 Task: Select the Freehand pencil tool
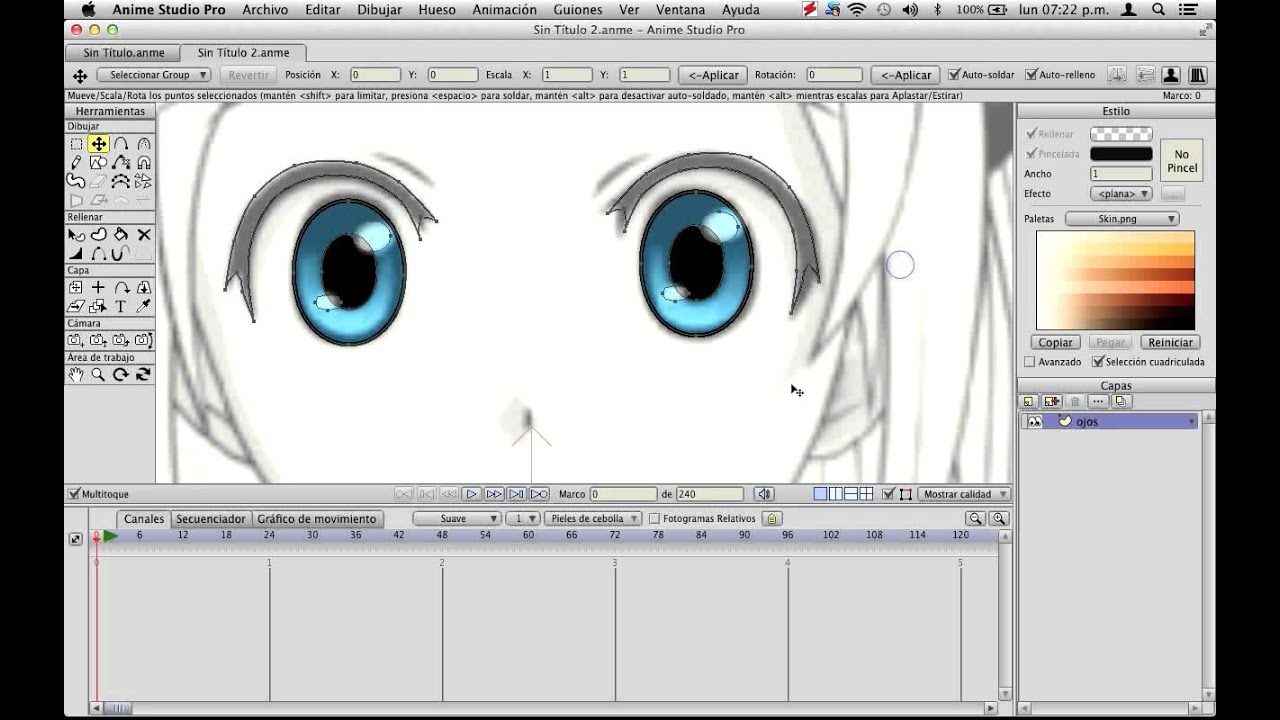[x=76, y=162]
